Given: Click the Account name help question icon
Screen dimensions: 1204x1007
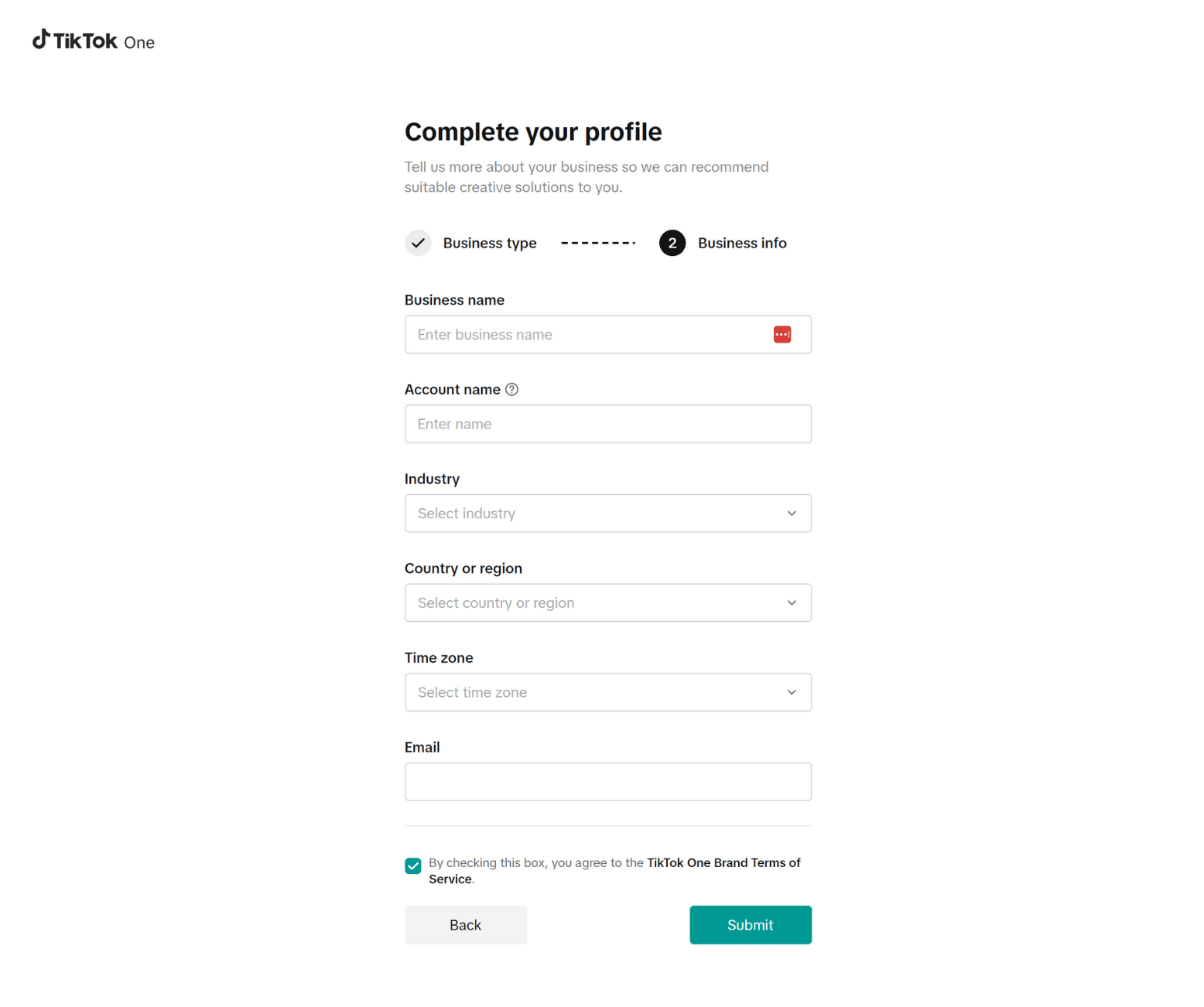Looking at the screenshot, I should (x=511, y=390).
